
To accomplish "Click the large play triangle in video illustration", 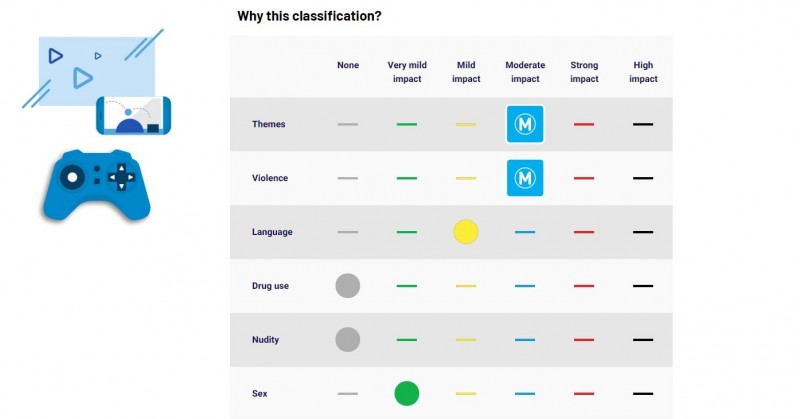I will [82, 78].
